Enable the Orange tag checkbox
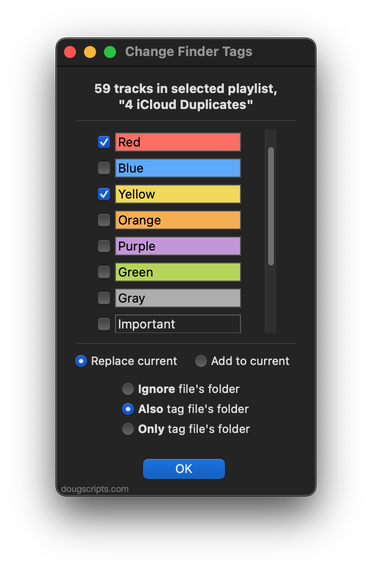The width and height of the screenshot is (372, 570). point(104,220)
